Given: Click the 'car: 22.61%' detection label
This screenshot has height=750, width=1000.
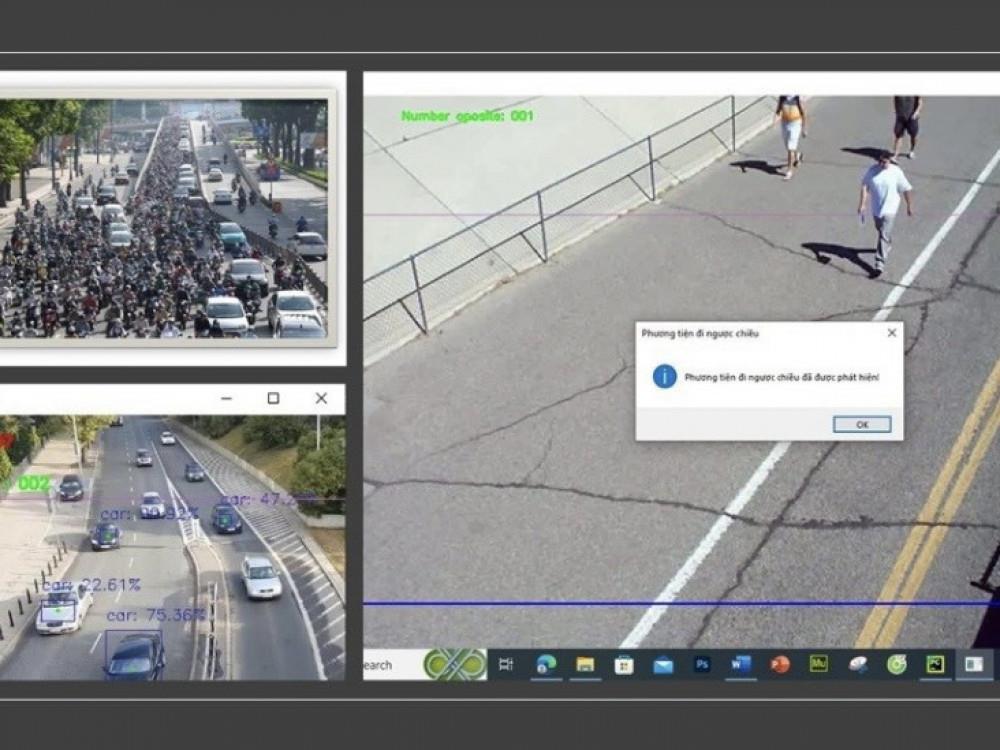Looking at the screenshot, I should pos(91,585).
